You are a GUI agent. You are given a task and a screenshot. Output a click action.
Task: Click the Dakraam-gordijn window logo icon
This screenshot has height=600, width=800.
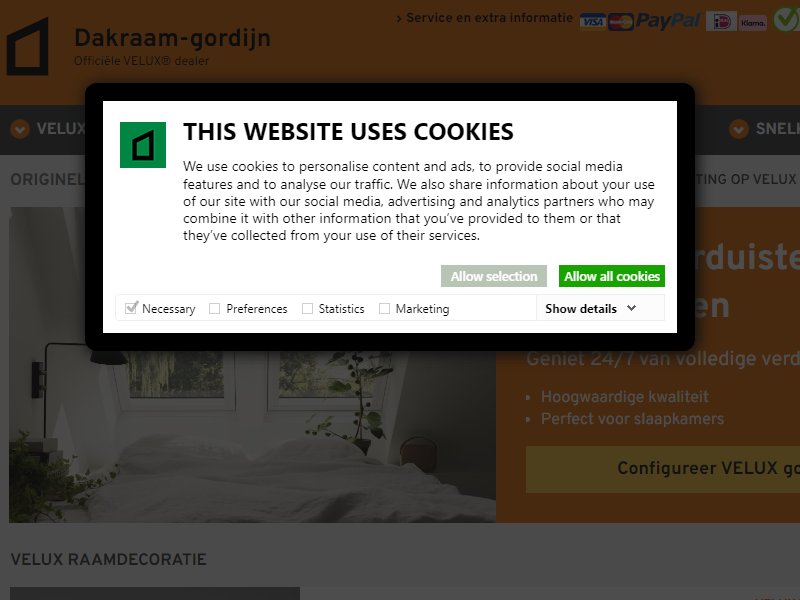pyautogui.click(x=28, y=46)
